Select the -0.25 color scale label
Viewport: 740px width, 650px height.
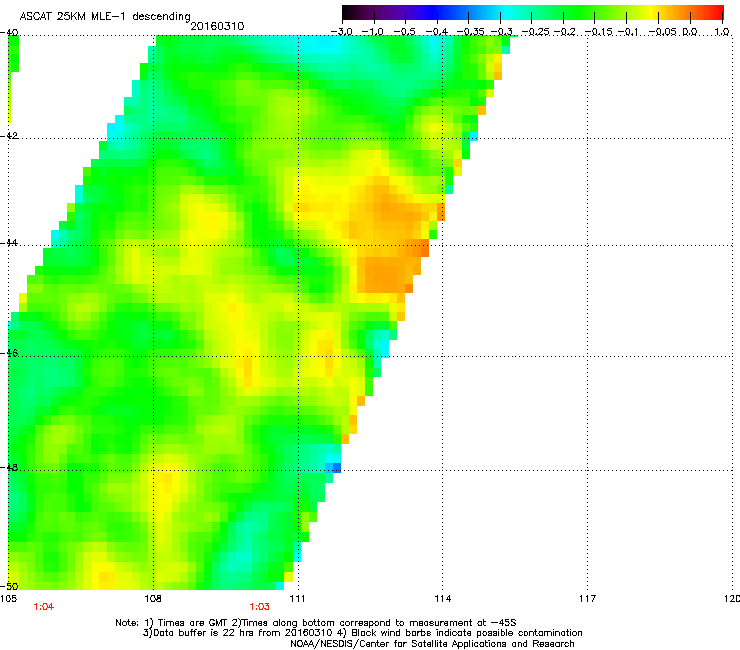[x=535, y=32]
